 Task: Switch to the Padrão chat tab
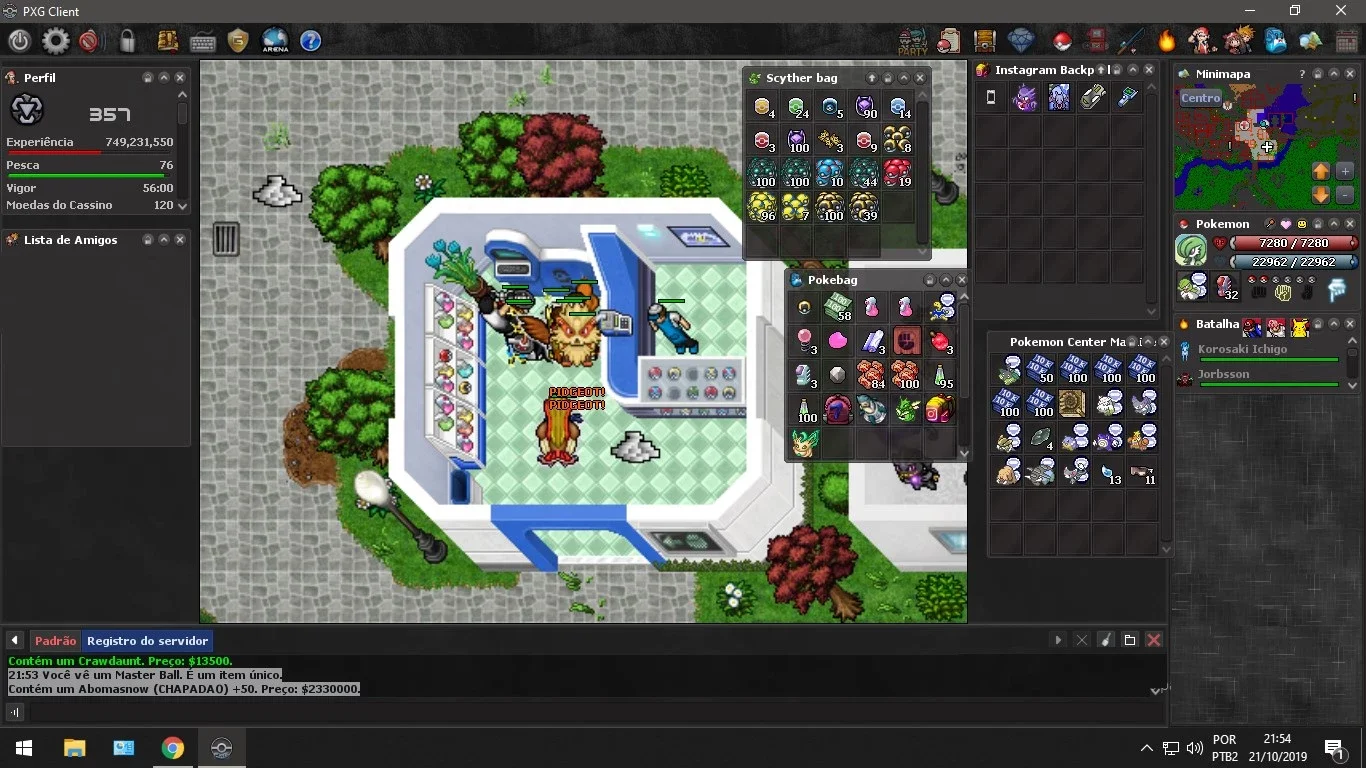(55, 641)
